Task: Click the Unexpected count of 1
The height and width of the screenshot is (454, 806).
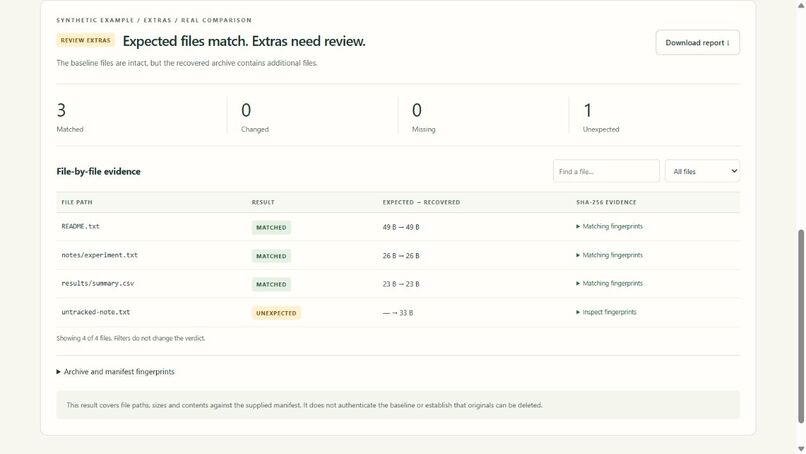Action: (x=588, y=110)
